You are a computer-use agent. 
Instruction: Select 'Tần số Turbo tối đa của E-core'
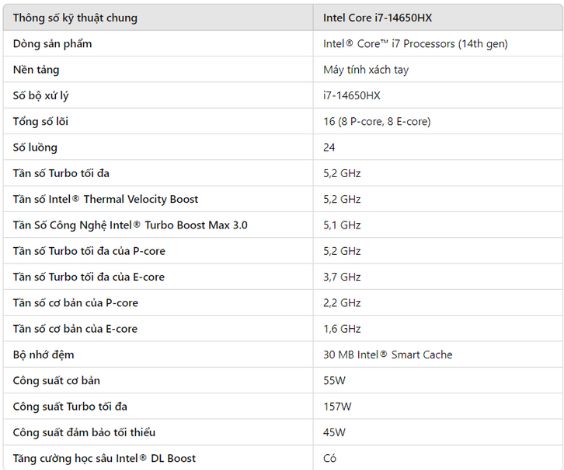pyautogui.click(x=89, y=277)
